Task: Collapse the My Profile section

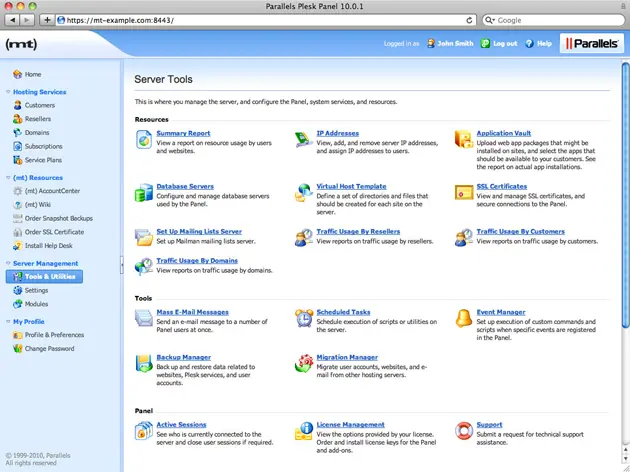Action: click(x=8, y=321)
